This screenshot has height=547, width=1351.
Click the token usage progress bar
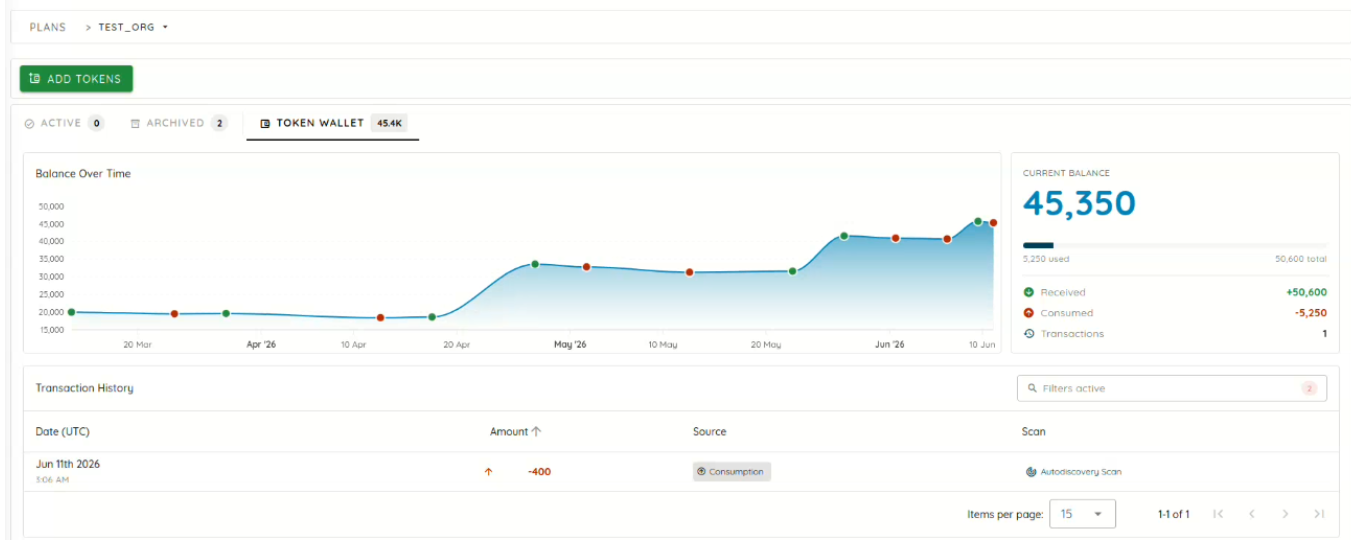pyautogui.click(x=1175, y=245)
